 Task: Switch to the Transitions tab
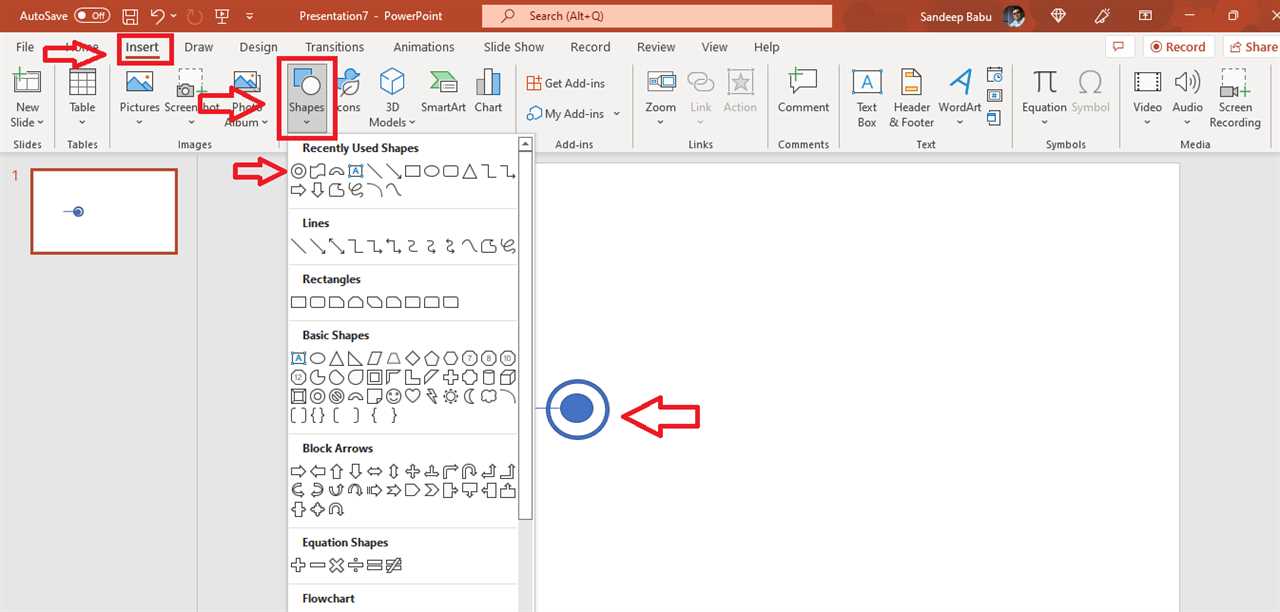pos(334,47)
